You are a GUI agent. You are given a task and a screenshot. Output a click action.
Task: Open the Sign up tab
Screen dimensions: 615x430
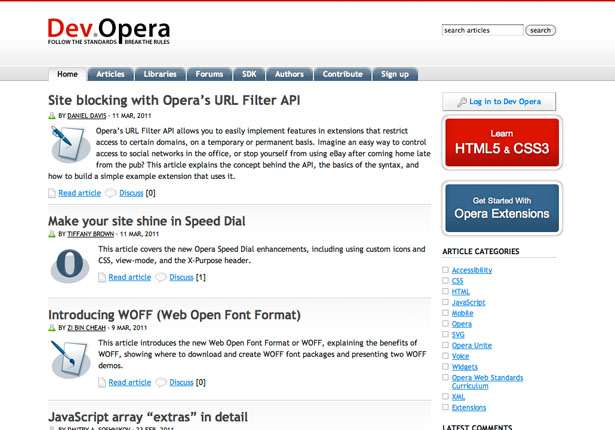(x=395, y=74)
